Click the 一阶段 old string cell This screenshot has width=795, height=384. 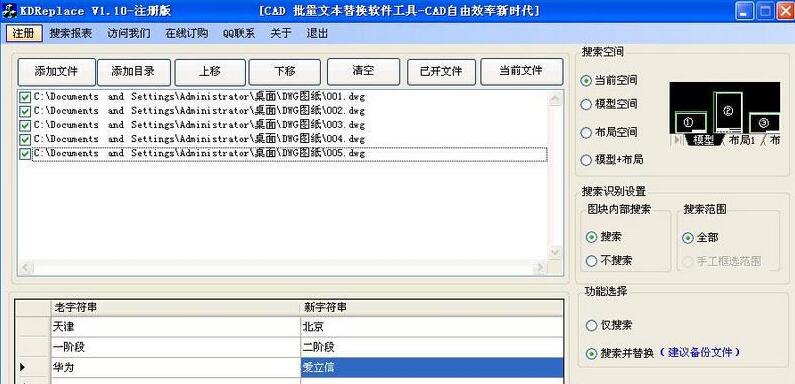[x=175, y=347]
